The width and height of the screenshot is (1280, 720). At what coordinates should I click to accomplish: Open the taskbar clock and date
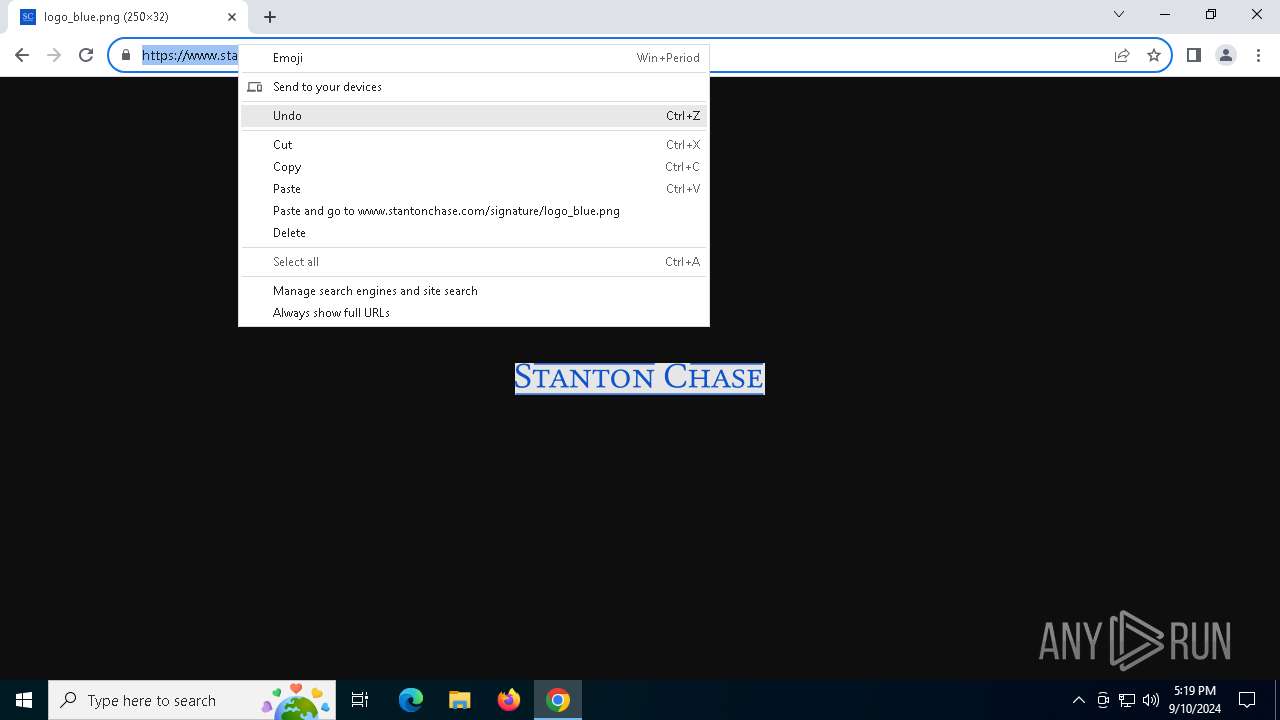[1195, 700]
